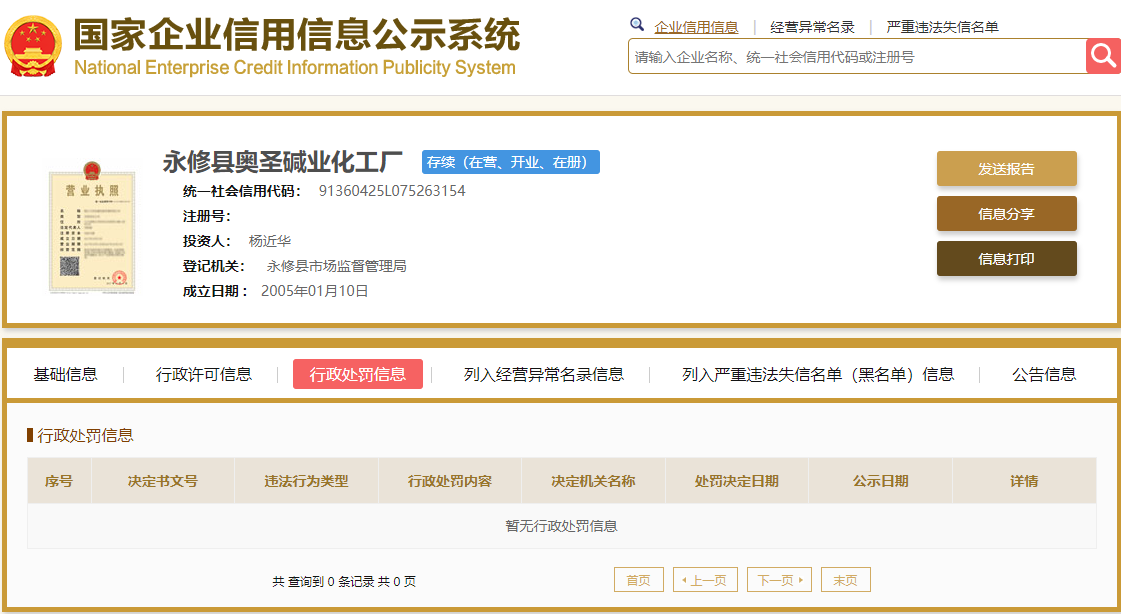Click the national emblem logo
This screenshot has width=1121, height=614.
(34, 47)
